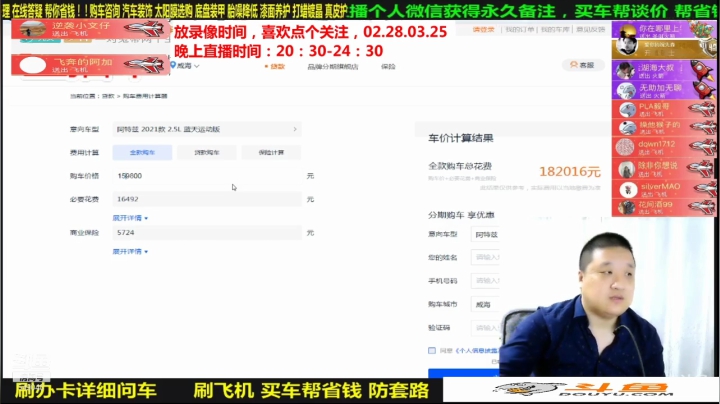
Task: Open the 阿特兹 2021款 2.5L model selector
Action: click(207, 129)
